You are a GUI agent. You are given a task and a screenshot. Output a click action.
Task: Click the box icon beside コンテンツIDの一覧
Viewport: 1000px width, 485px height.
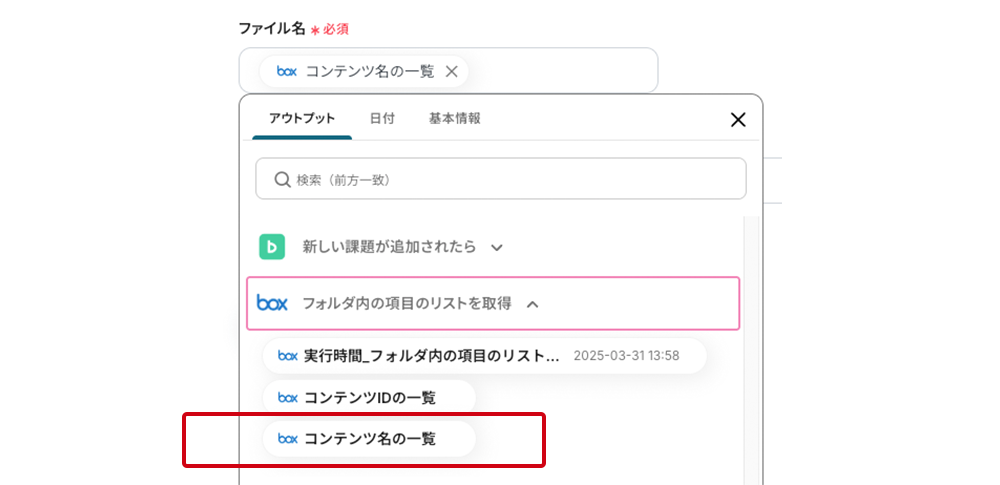point(287,398)
